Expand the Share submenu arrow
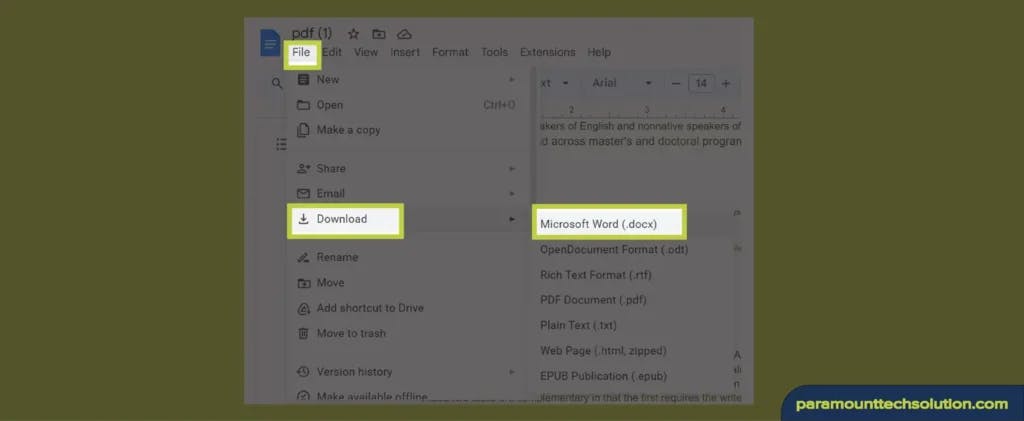 pyautogui.click(x=512, y=168)
